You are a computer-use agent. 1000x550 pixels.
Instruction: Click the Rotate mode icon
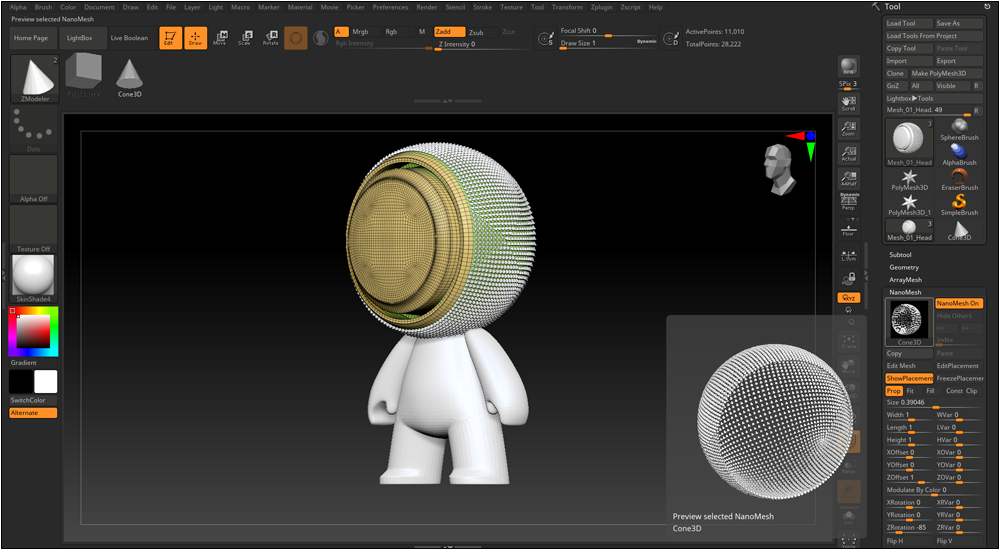point(270,38)
